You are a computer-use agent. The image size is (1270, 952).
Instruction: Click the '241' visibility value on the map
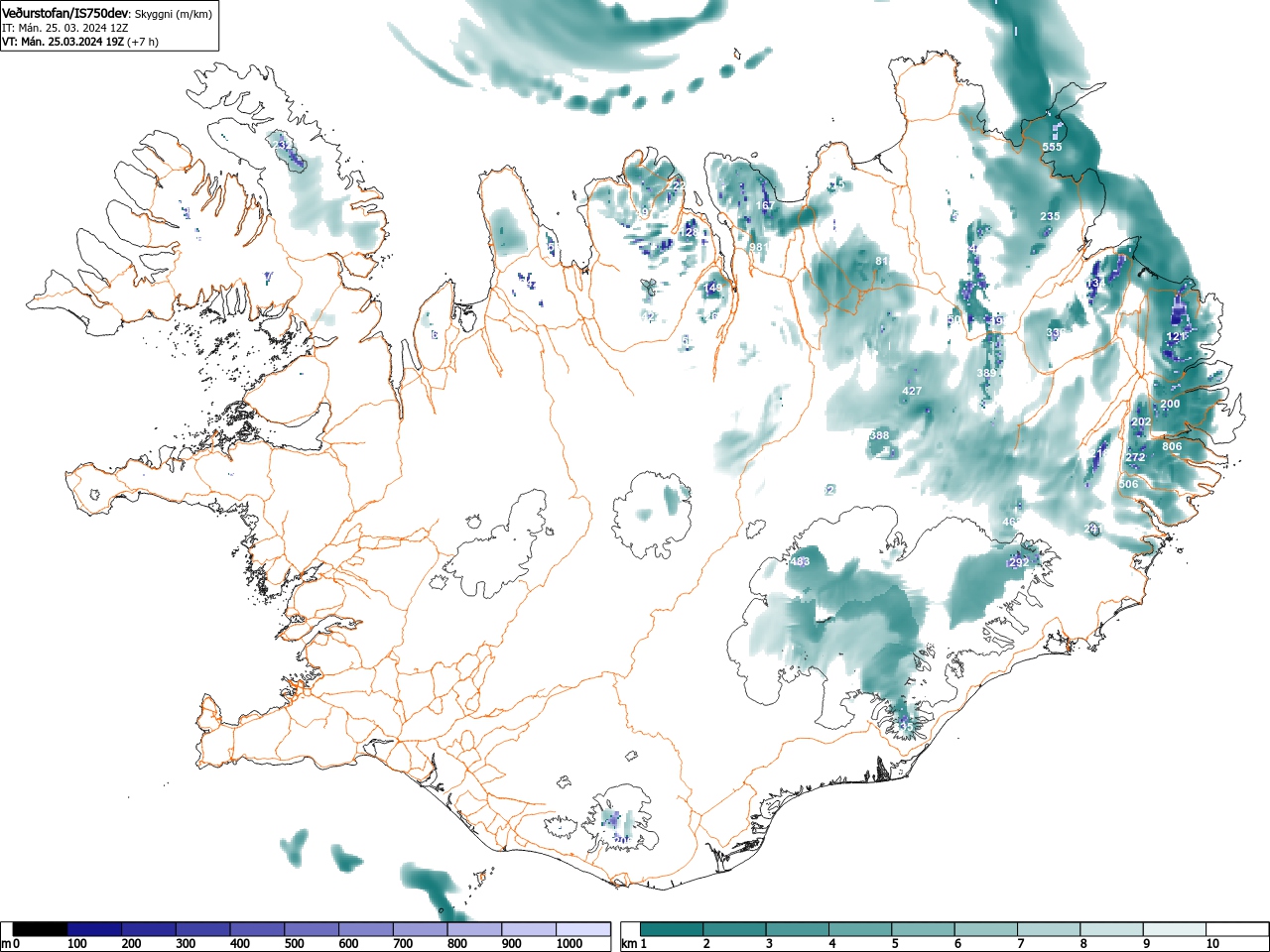coord(1093,530)
